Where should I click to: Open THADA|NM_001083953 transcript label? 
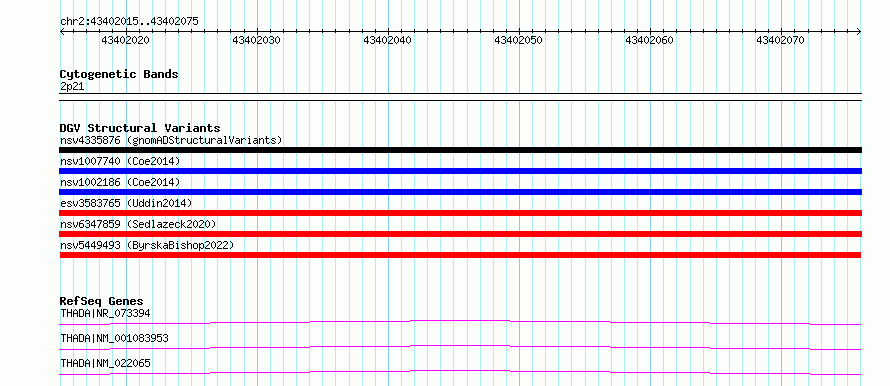(114, 338)
